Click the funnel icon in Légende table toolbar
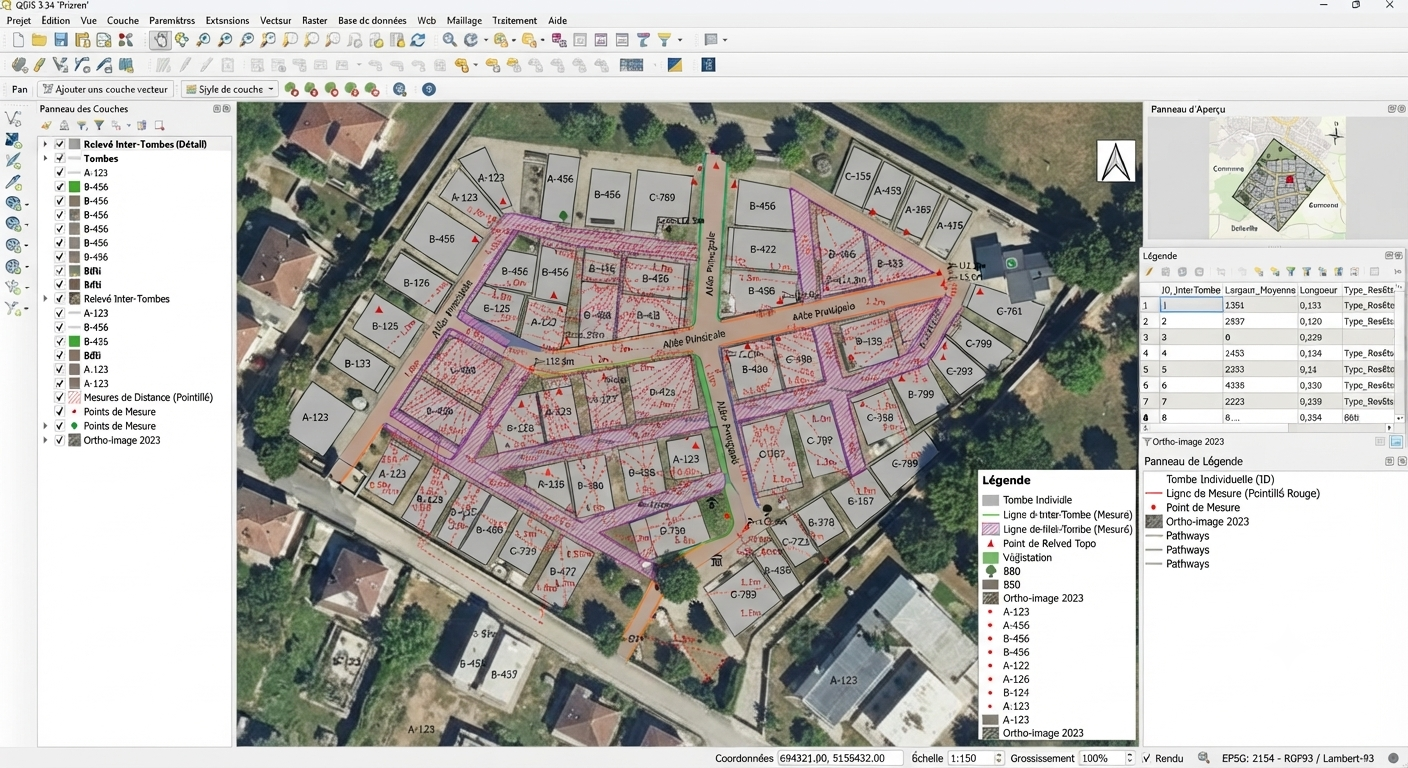This screenshot has width=1408, height=768. pos(1291,272)
